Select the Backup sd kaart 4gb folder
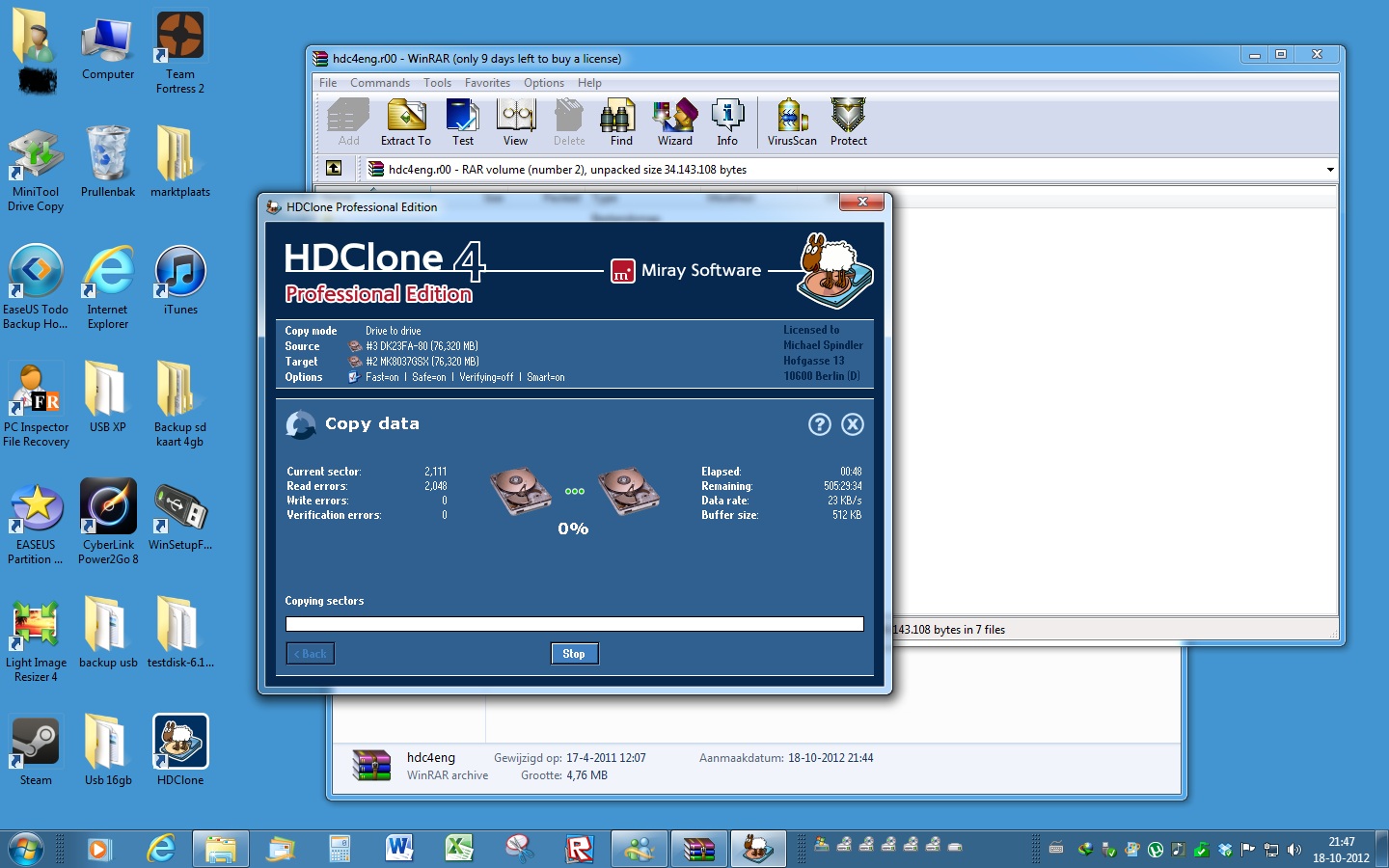The height and width of the screenshot is (868, 1389). [x=180, y=405]
